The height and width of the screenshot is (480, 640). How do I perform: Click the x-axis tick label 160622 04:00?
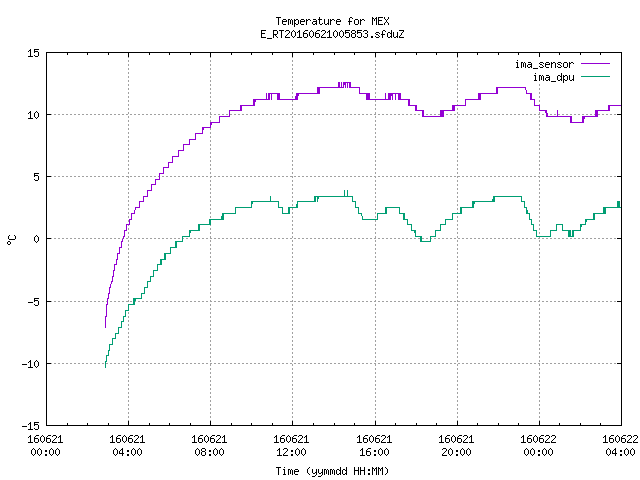tap(620, 446)
